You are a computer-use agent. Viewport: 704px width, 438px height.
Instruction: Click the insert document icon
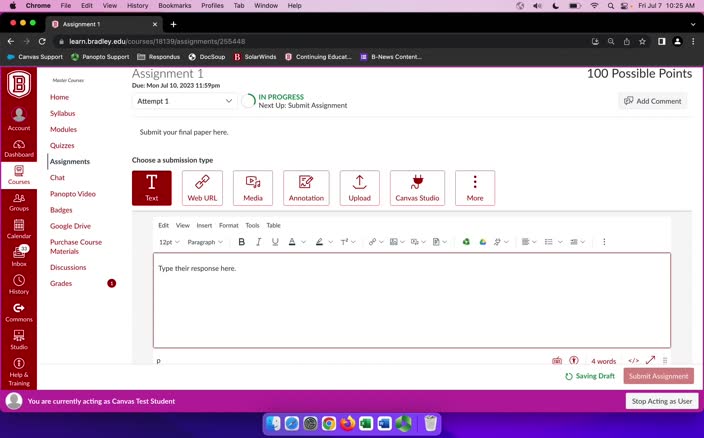(436, 242)
